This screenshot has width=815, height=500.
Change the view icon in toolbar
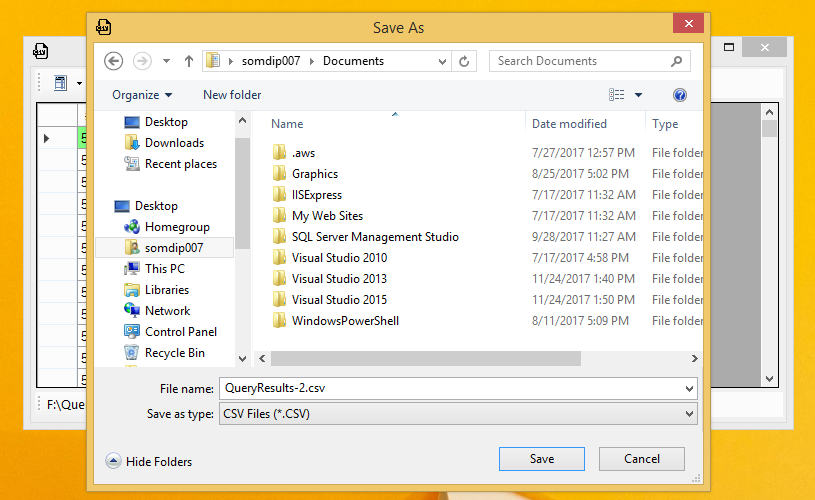[x=616, y=95]
